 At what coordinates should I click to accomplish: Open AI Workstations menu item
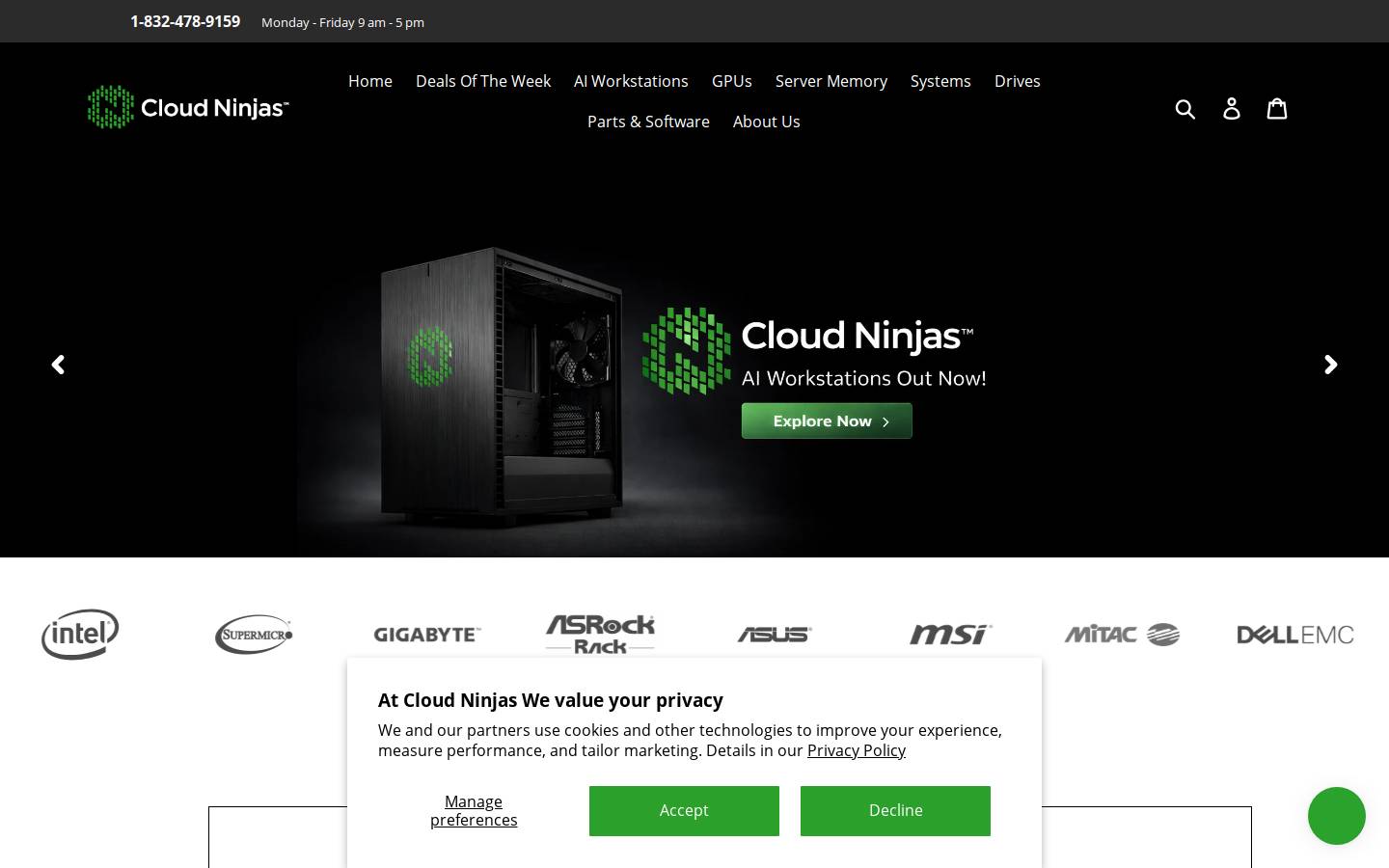(631, 81)
